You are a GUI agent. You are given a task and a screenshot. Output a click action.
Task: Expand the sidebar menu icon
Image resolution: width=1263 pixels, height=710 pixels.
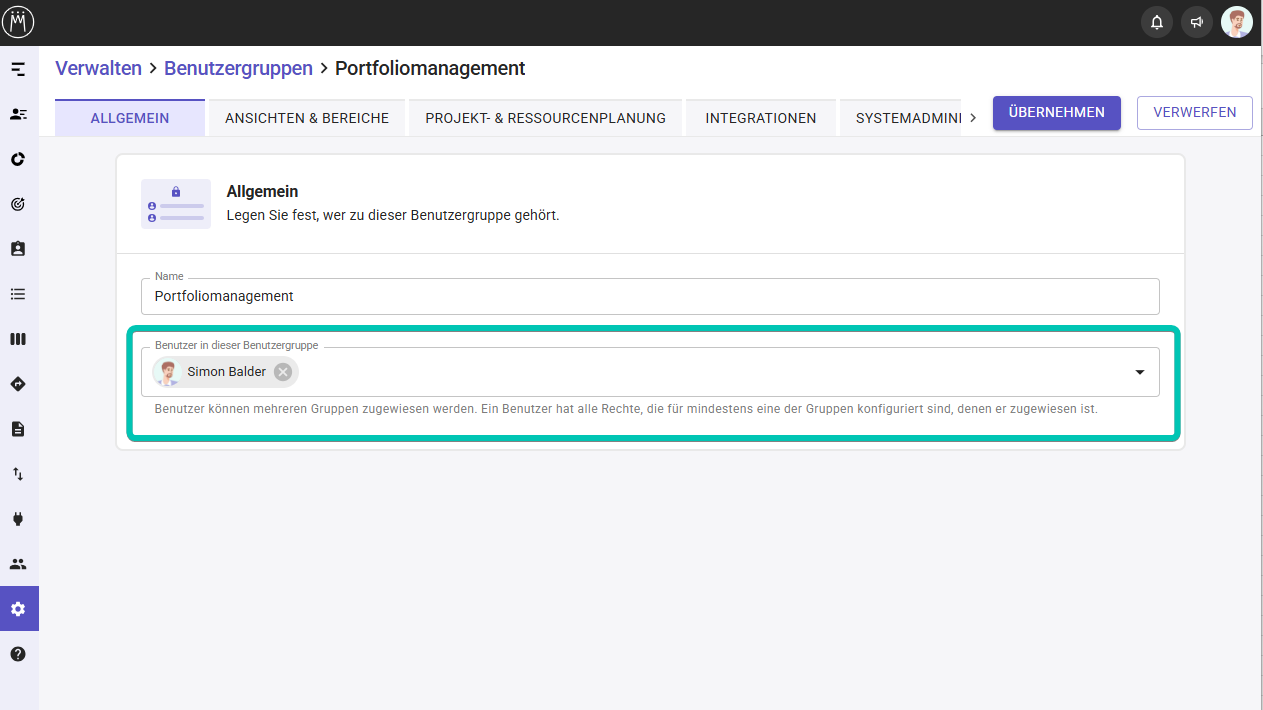point(18,69)
